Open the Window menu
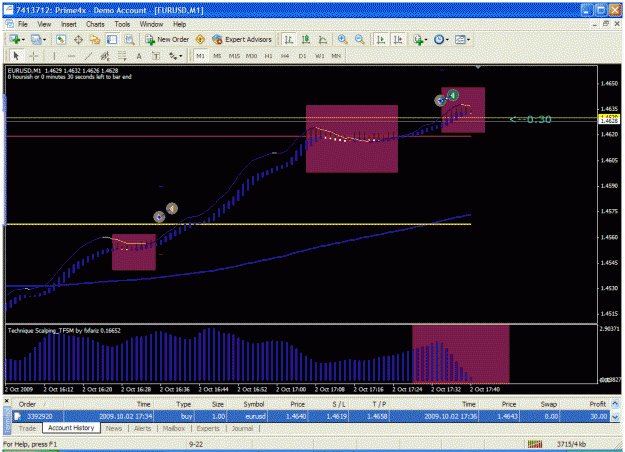The image size is (625, 452). click(151, 24)
